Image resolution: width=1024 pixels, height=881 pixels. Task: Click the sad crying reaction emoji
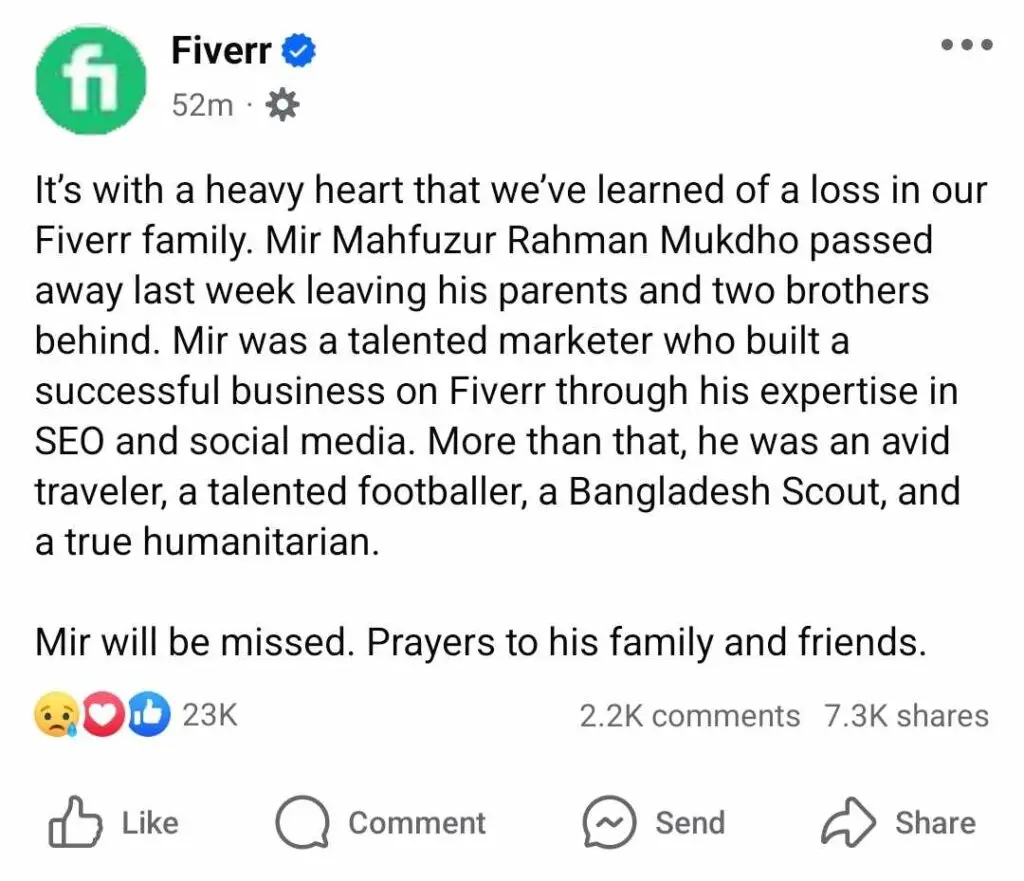pos(53,716)
